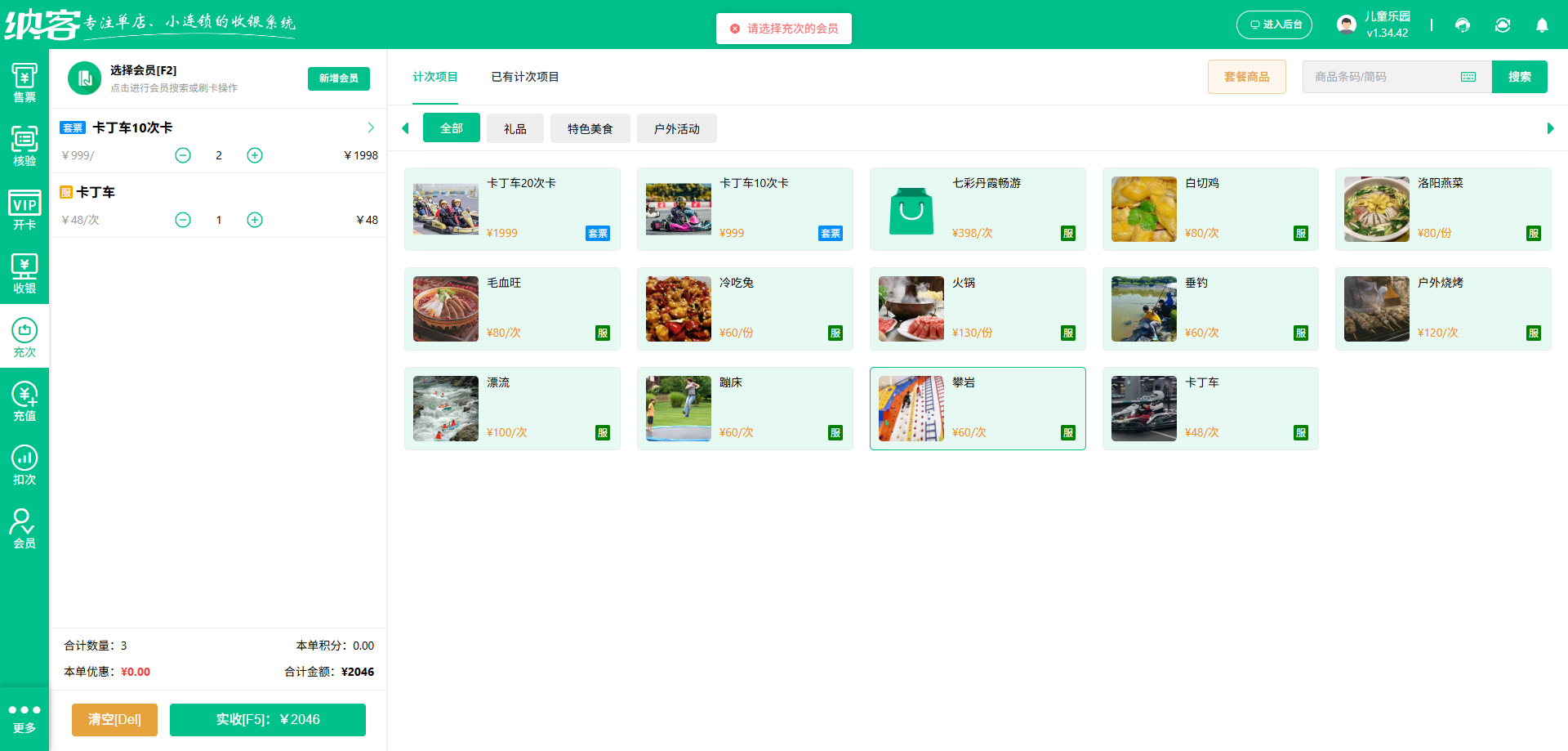
Task: Click the 攀岩 climbing product card
Action: coord(978,408)
